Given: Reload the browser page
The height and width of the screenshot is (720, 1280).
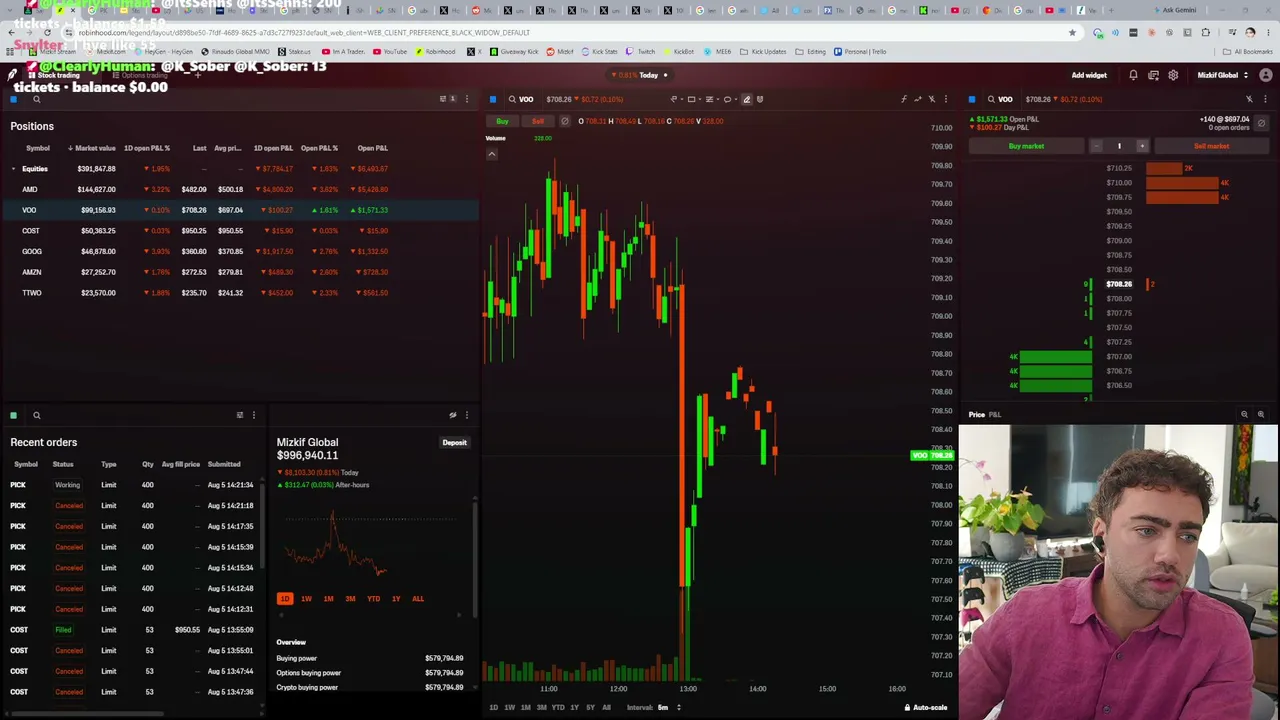Looking at the screenshot, I should pyautogui.click(x=47, y=32).
